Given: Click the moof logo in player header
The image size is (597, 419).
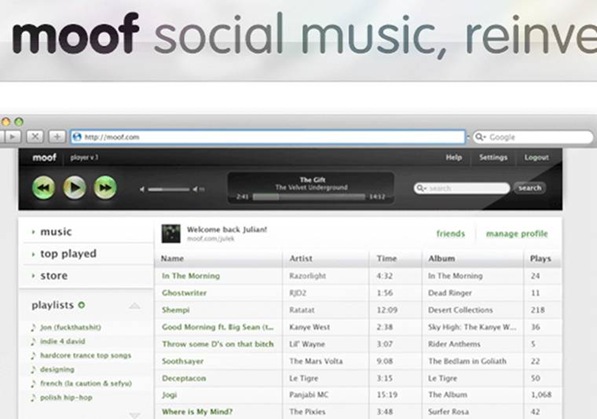Looking at the screenshot, I should point(45,157).
